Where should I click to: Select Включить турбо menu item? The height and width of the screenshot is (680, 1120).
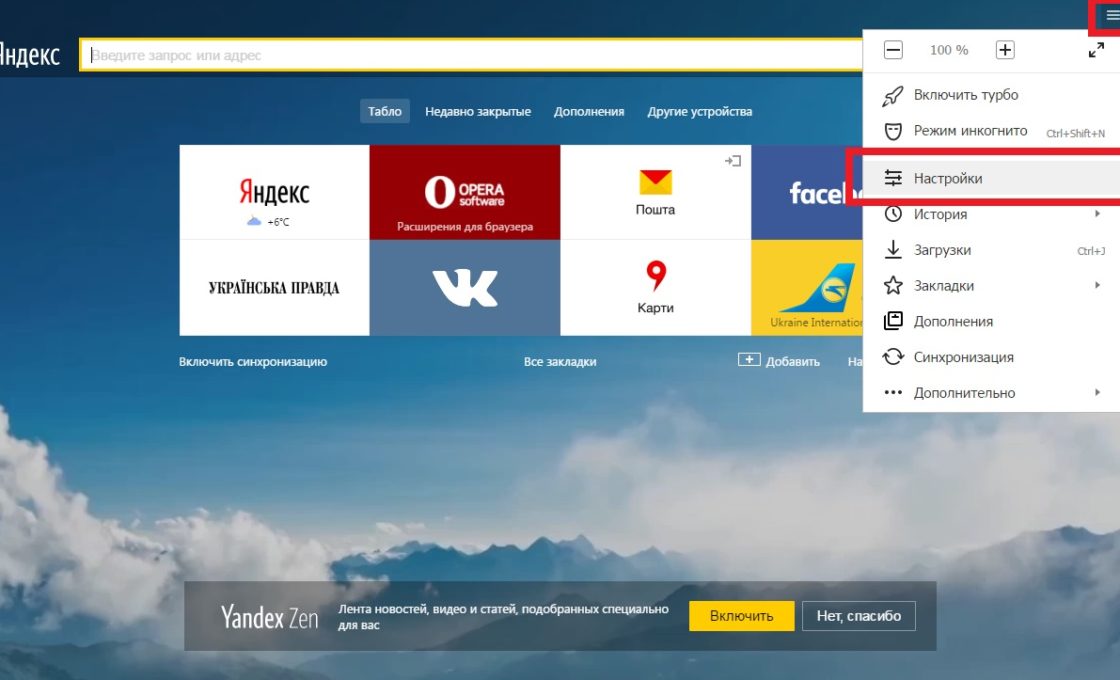(991, 95)
